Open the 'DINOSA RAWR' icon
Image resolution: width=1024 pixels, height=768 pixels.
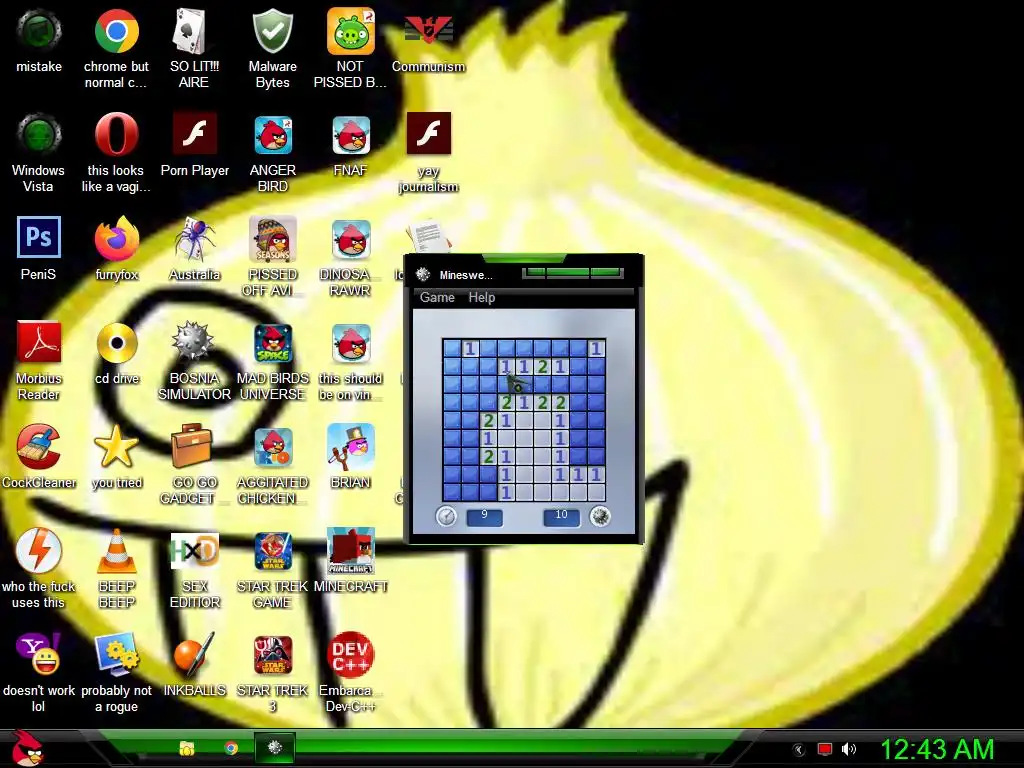[351, 238]
